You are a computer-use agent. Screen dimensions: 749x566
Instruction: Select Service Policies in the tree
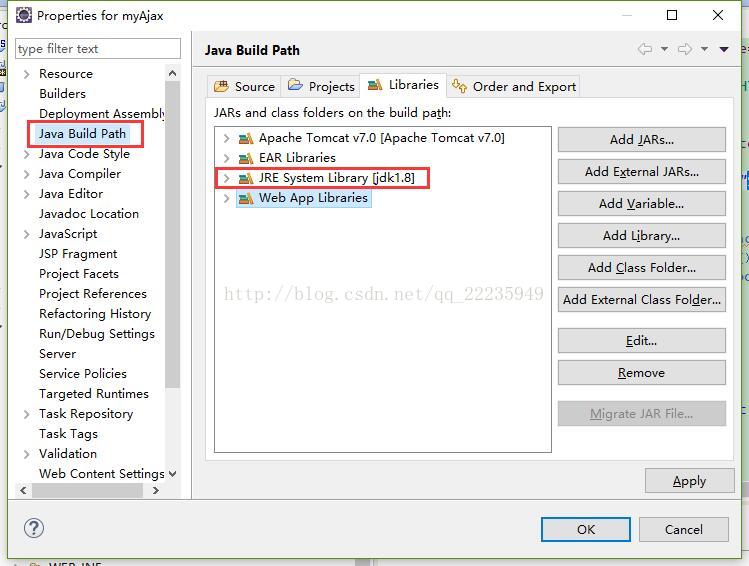[83, 374]
